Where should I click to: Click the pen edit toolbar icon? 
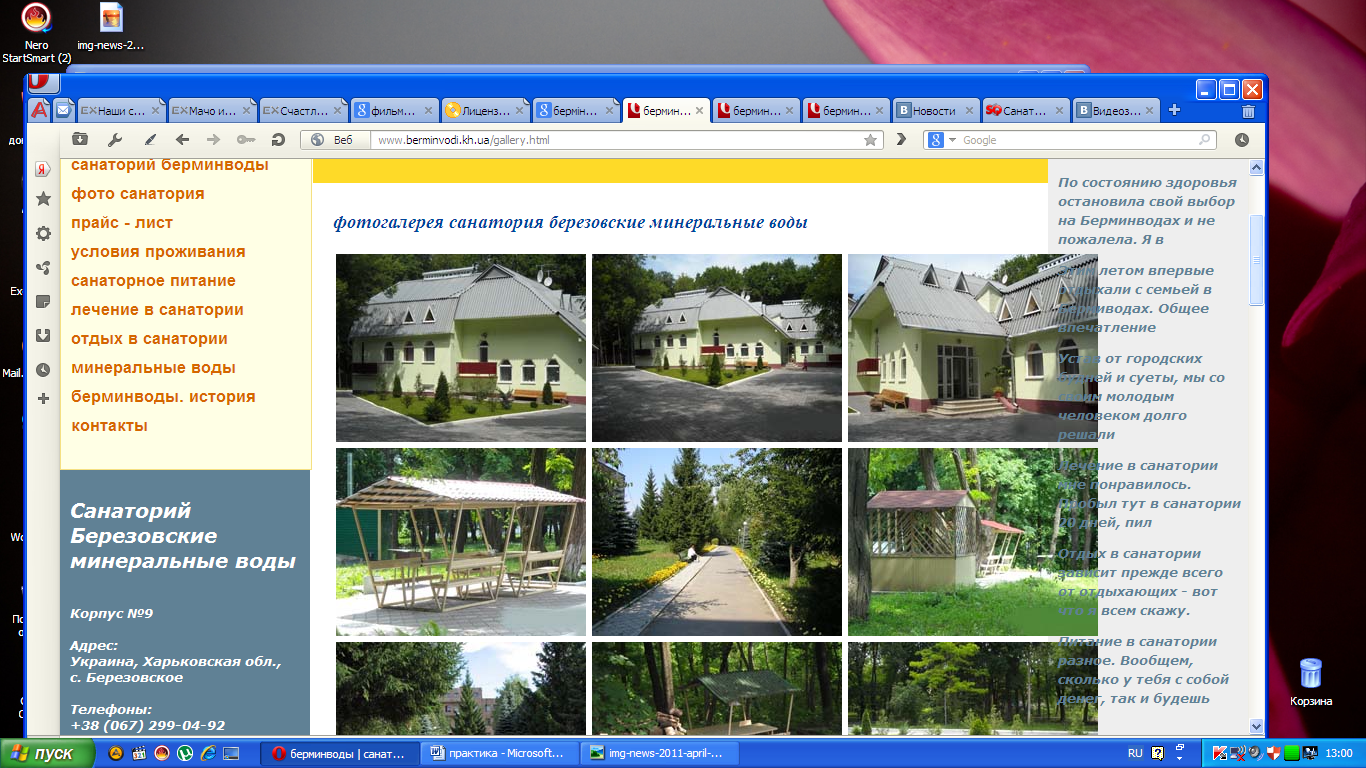coord(150,140)
